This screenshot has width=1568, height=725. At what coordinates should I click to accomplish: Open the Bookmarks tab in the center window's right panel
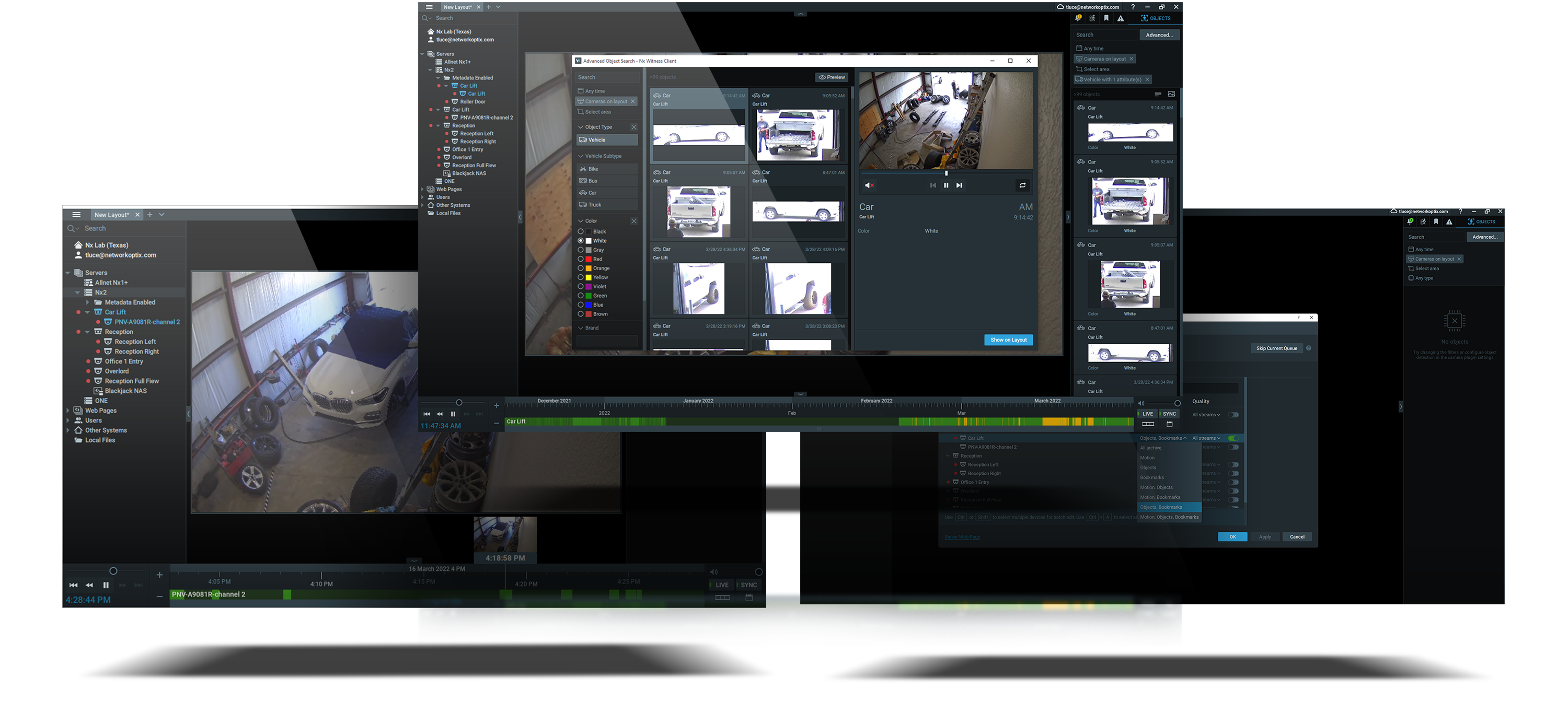pos(1106,18)
